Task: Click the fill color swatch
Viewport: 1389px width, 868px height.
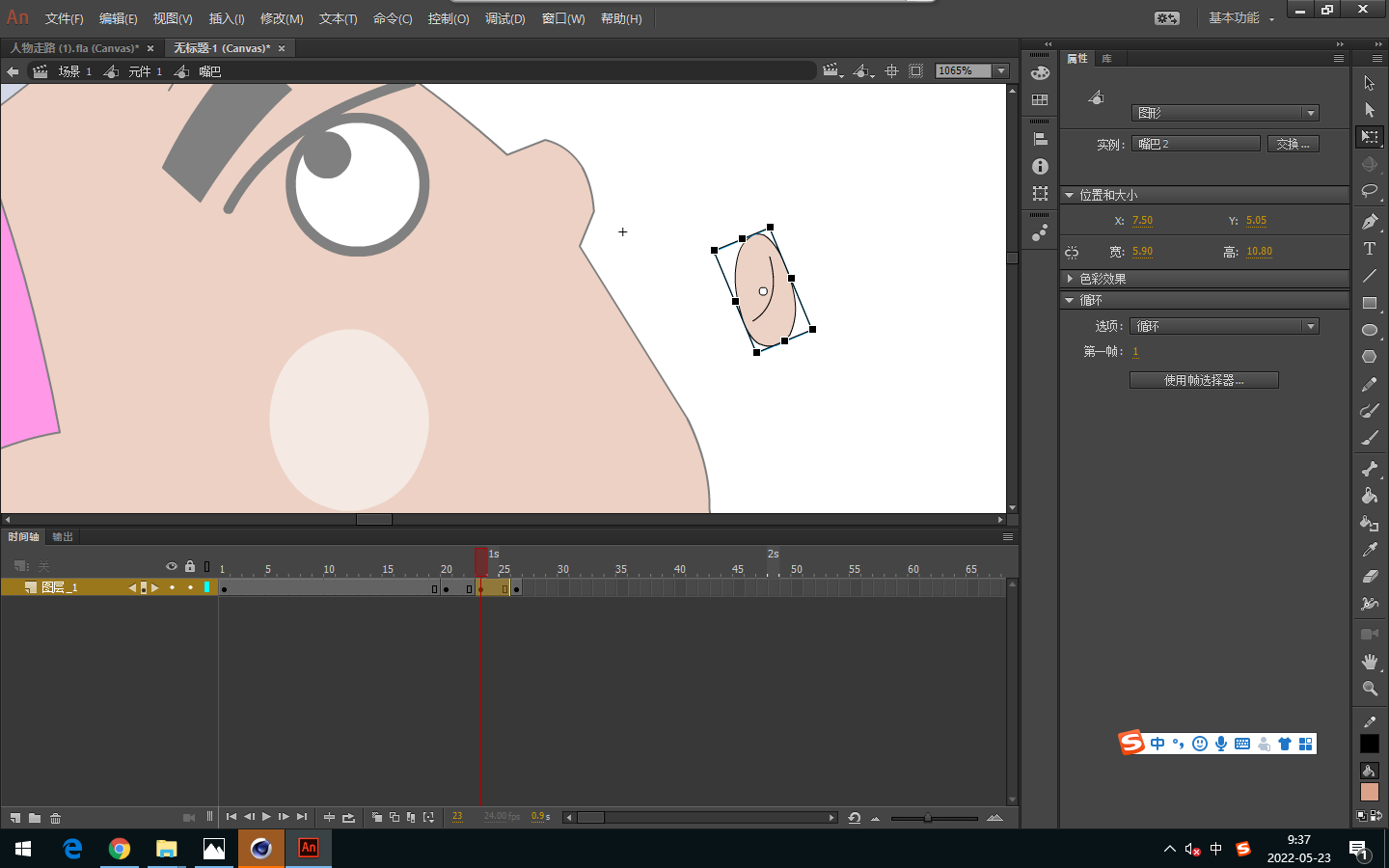Action: [1370, 792]
